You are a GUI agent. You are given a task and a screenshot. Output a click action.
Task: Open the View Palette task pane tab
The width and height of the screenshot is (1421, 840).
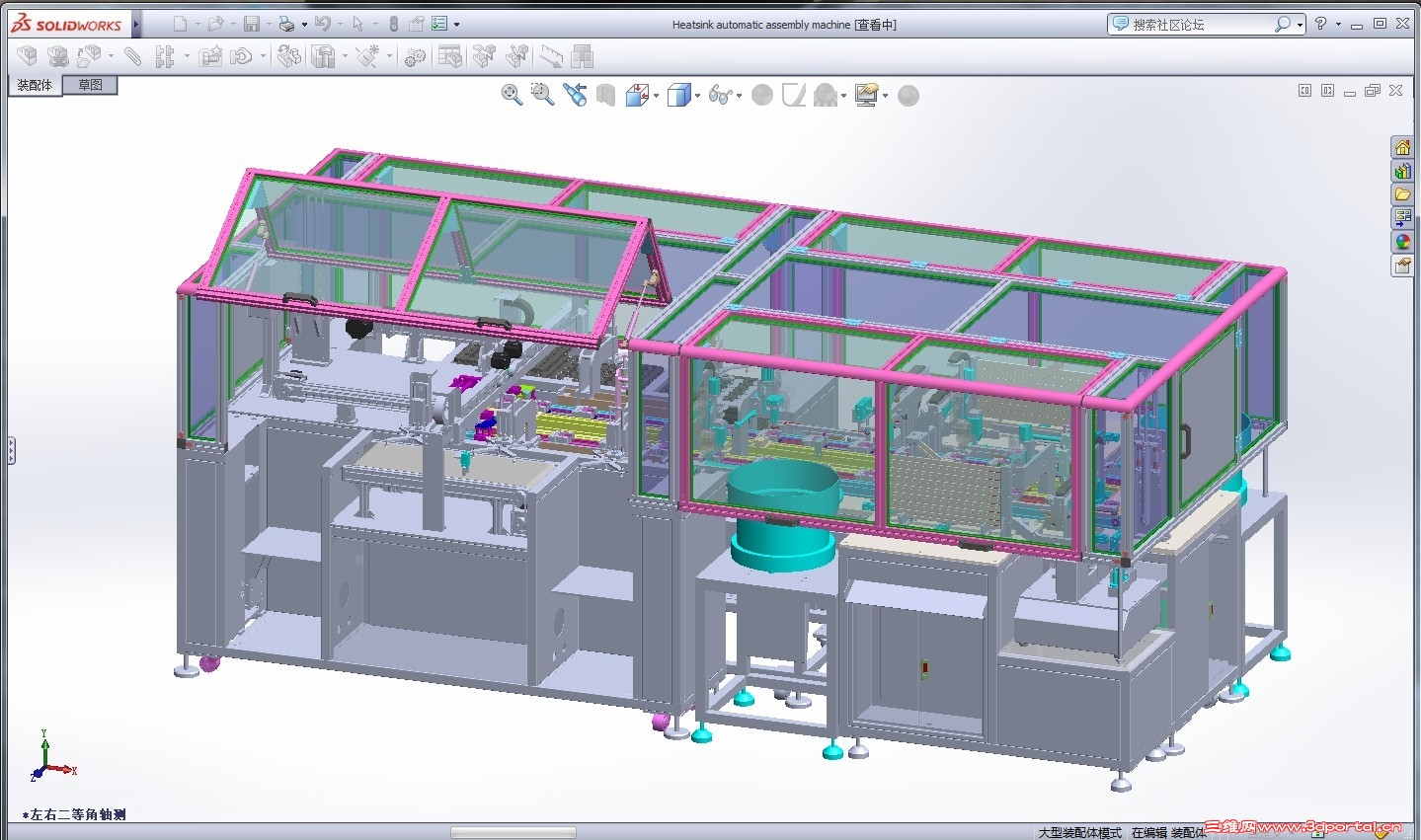(1402, 218)
